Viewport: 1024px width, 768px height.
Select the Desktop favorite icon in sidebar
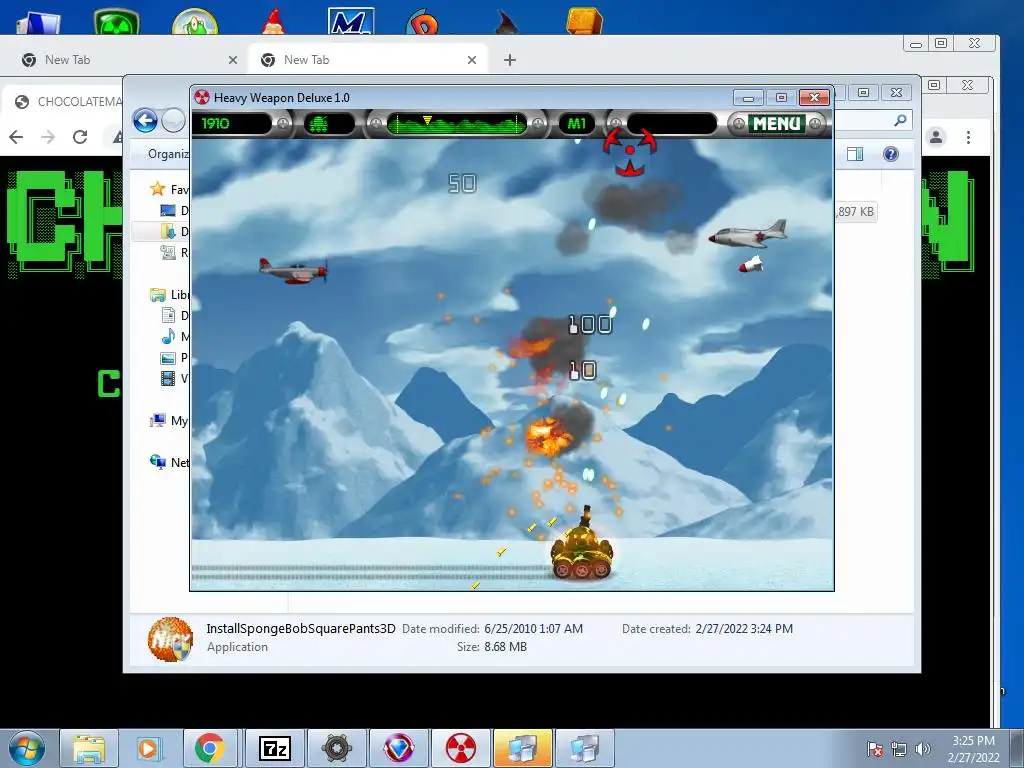coord(168,210)
